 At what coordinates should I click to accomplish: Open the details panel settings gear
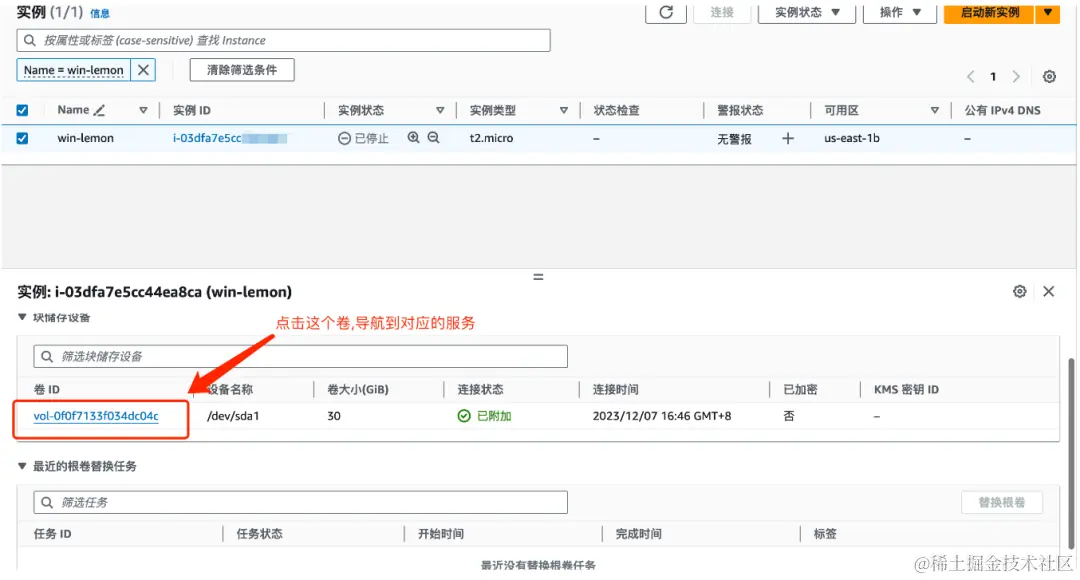click(x=1019, y=291)
